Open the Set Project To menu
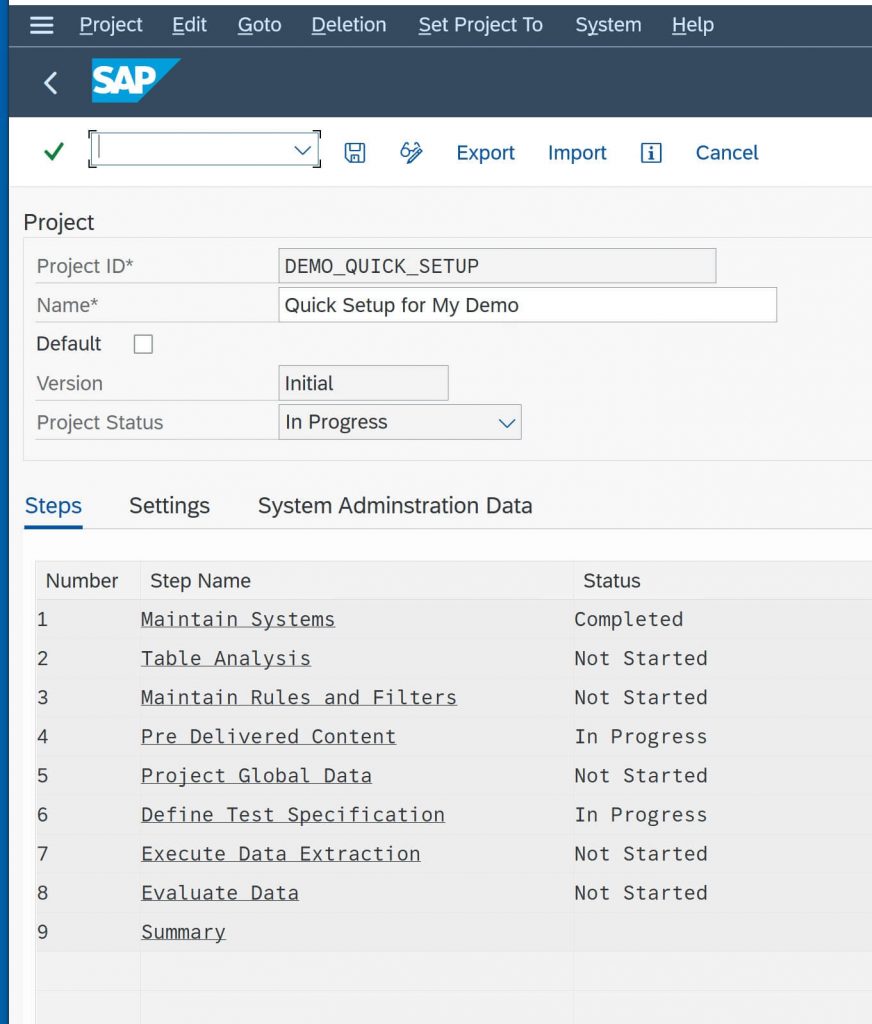This screenshot has width=872, height=1024. 480,25
